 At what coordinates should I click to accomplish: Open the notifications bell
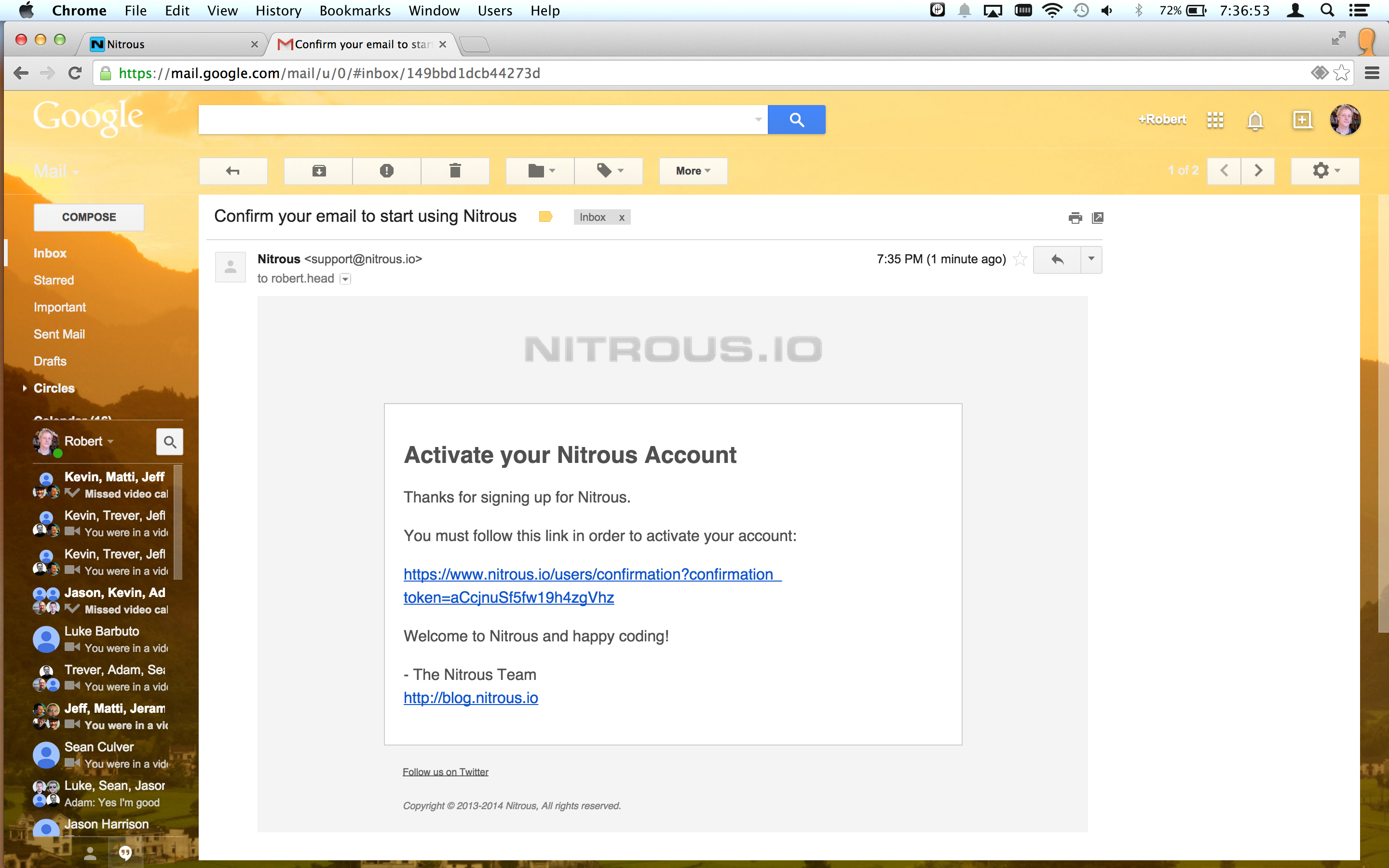click(1255, 121)
